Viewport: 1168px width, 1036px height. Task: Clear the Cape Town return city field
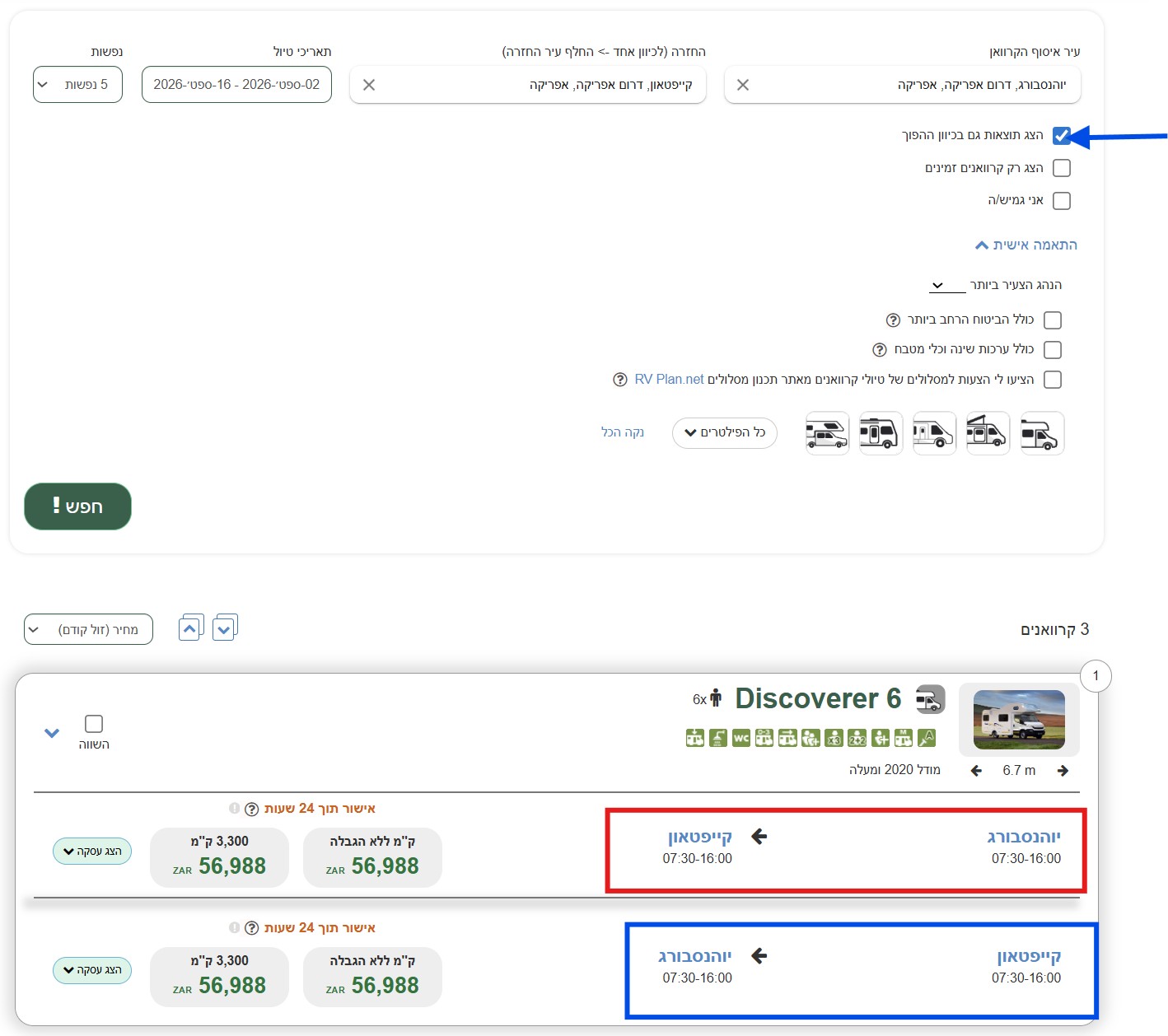[x=369, y=85]
